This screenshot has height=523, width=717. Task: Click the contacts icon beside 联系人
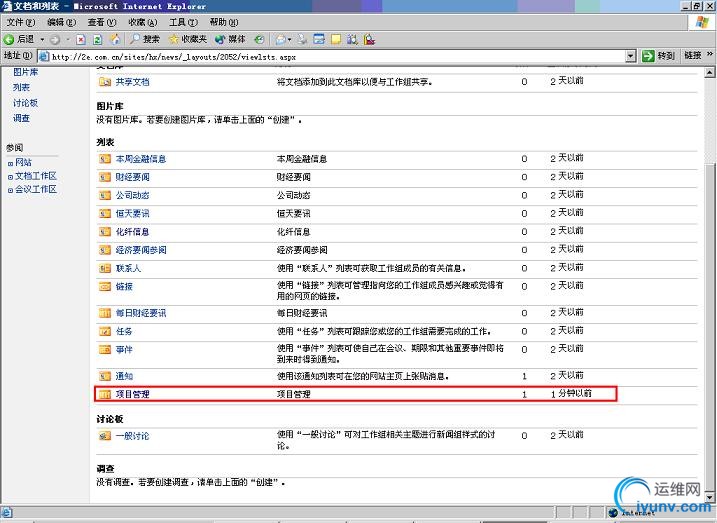105,268
